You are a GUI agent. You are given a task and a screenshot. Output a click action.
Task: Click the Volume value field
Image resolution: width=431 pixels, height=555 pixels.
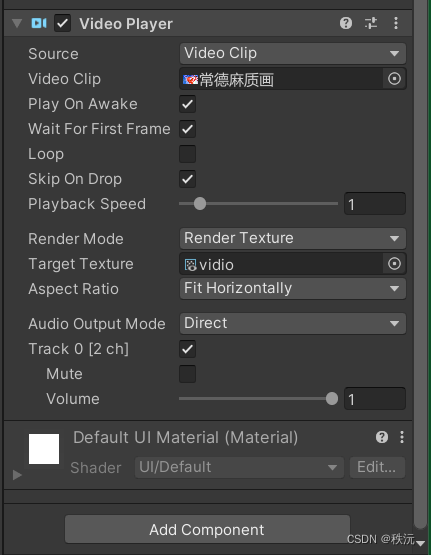(x=375, y=399)
